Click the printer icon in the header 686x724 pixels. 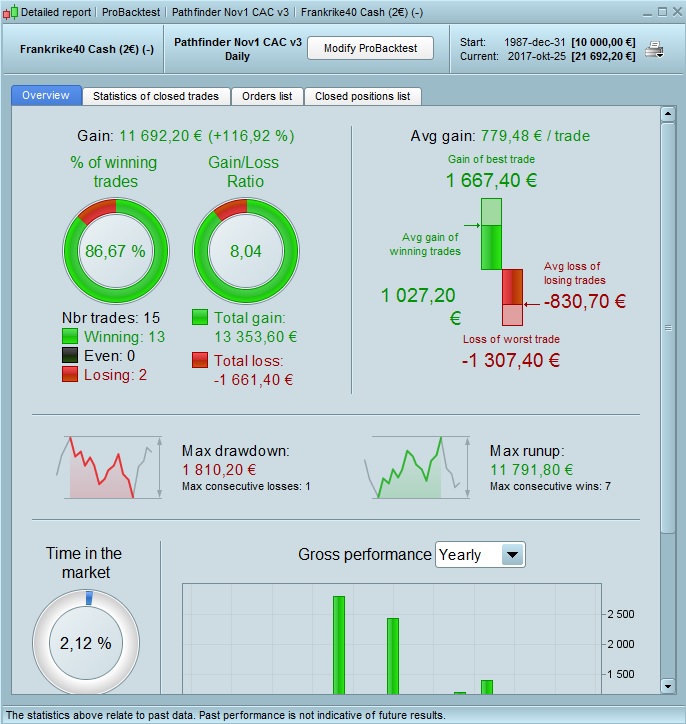[654, 49]
